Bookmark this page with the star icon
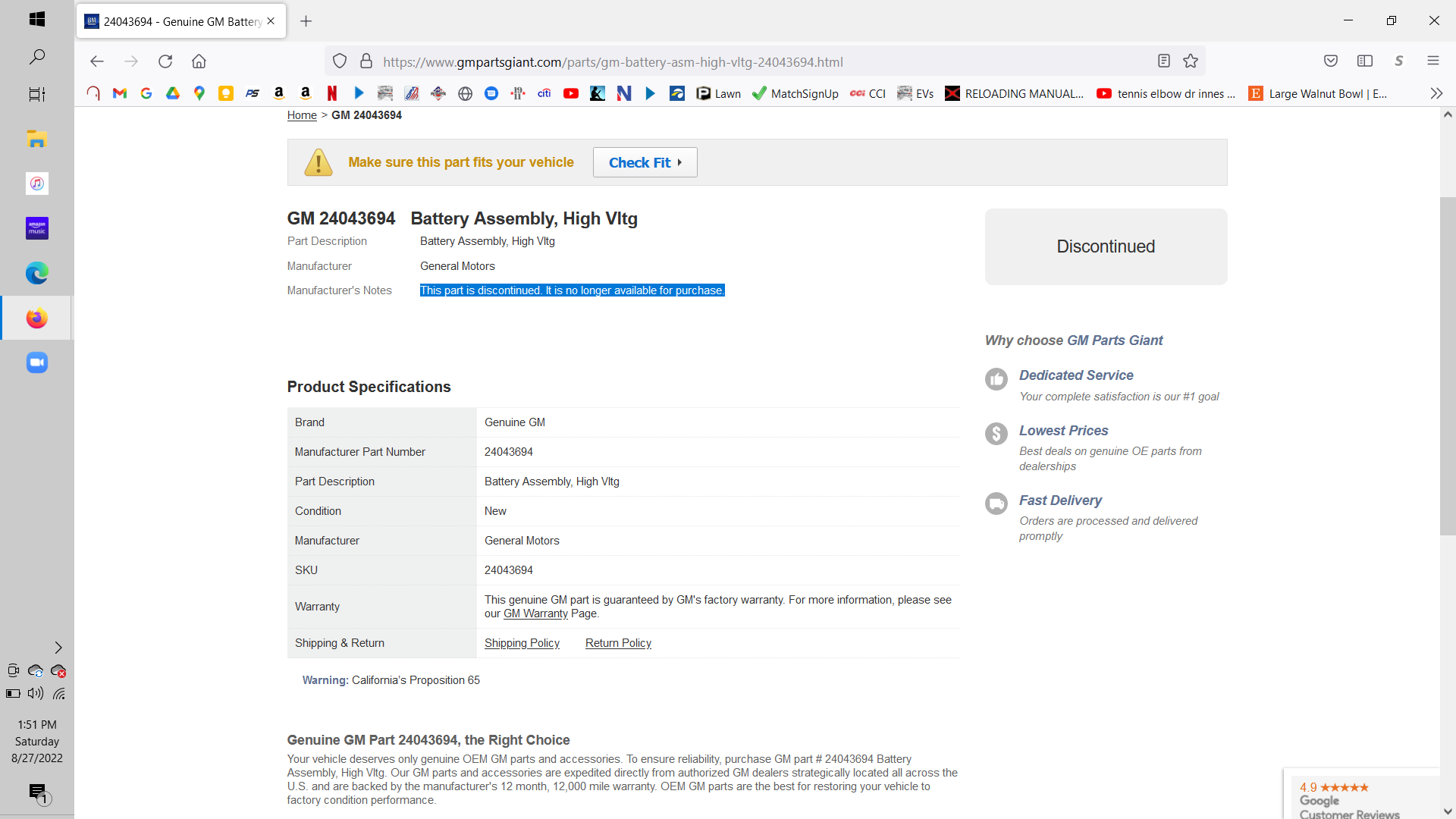Image resolution: width=1456 pixels, height=819 pixels. coord(1191,61)
